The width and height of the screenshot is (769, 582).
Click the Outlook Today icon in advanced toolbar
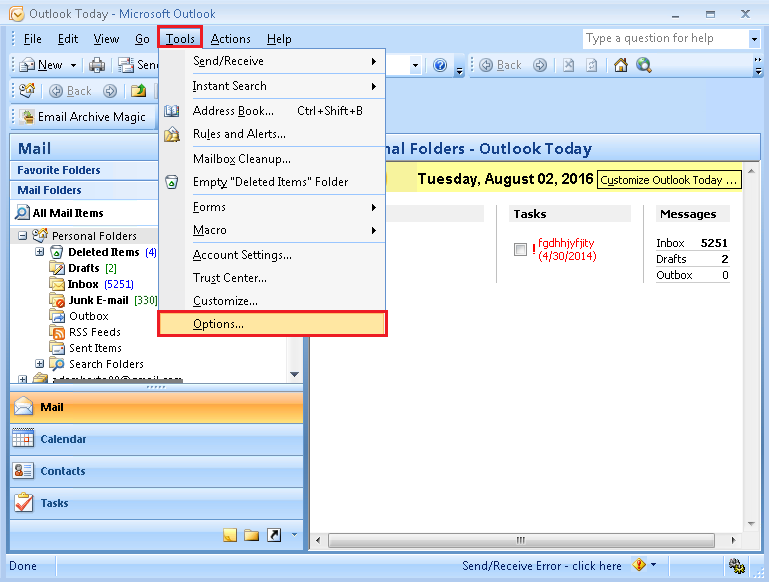tap(26, 90)
